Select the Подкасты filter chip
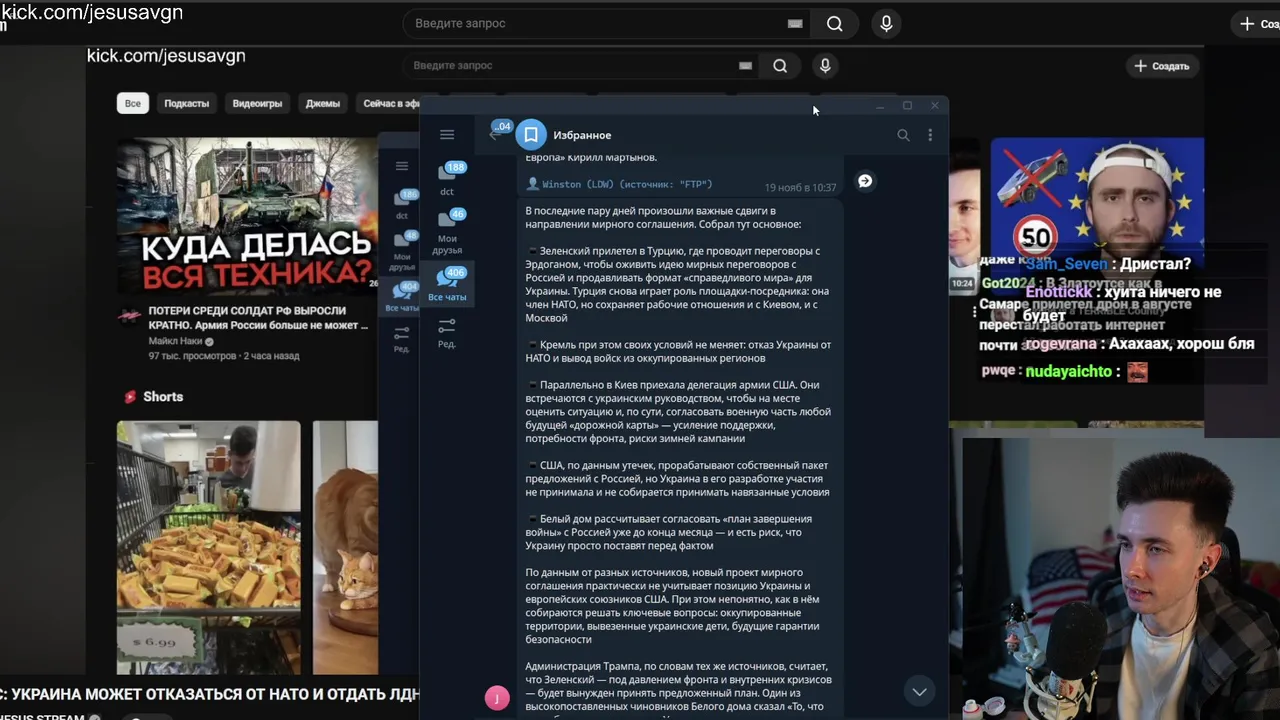1280x720 pixels. (x=187, y=103)
